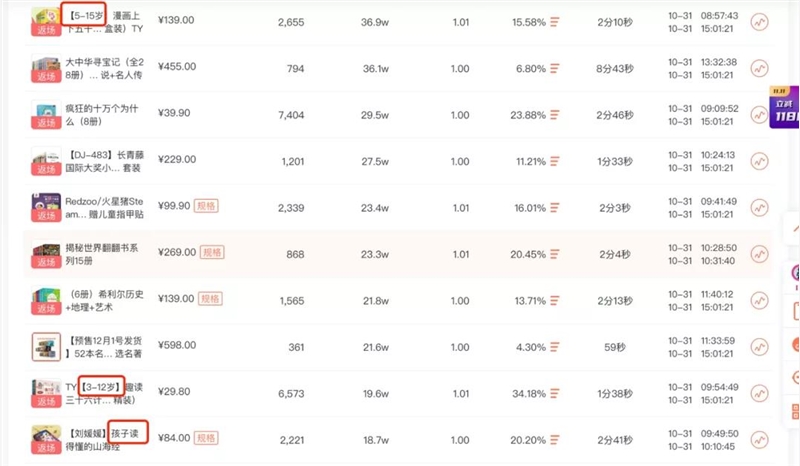Viewport: 800px width, 466px height.
Task: Open trend chart icon for 刘媛媛 山海经 row
Action: coord(759,440)
